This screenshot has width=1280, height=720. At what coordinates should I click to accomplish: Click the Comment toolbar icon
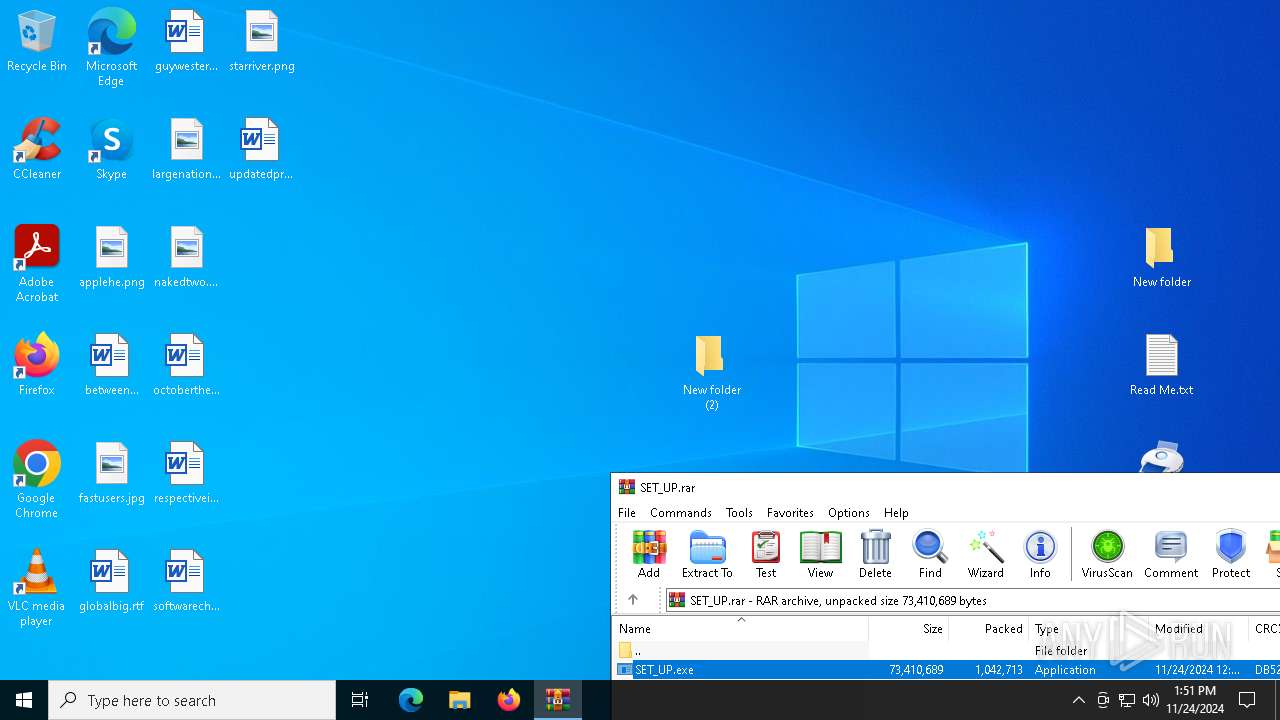click(1171, 554)
